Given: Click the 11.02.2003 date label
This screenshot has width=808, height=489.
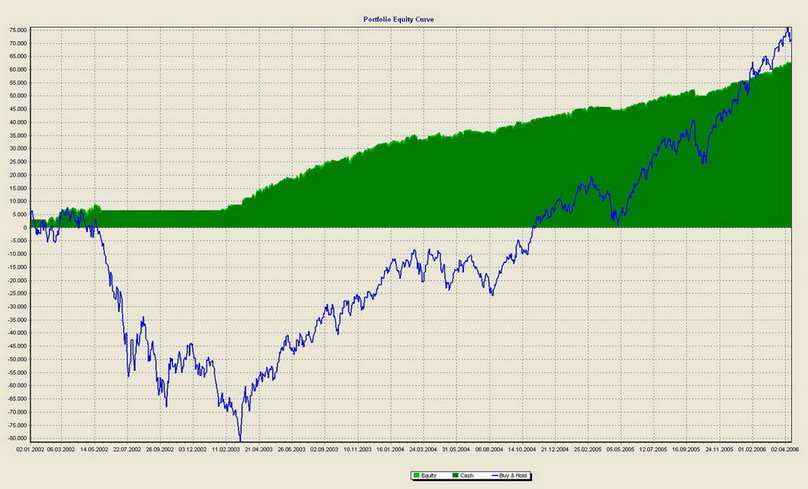Looking at the screenshot, I should [x=226, y=449].
